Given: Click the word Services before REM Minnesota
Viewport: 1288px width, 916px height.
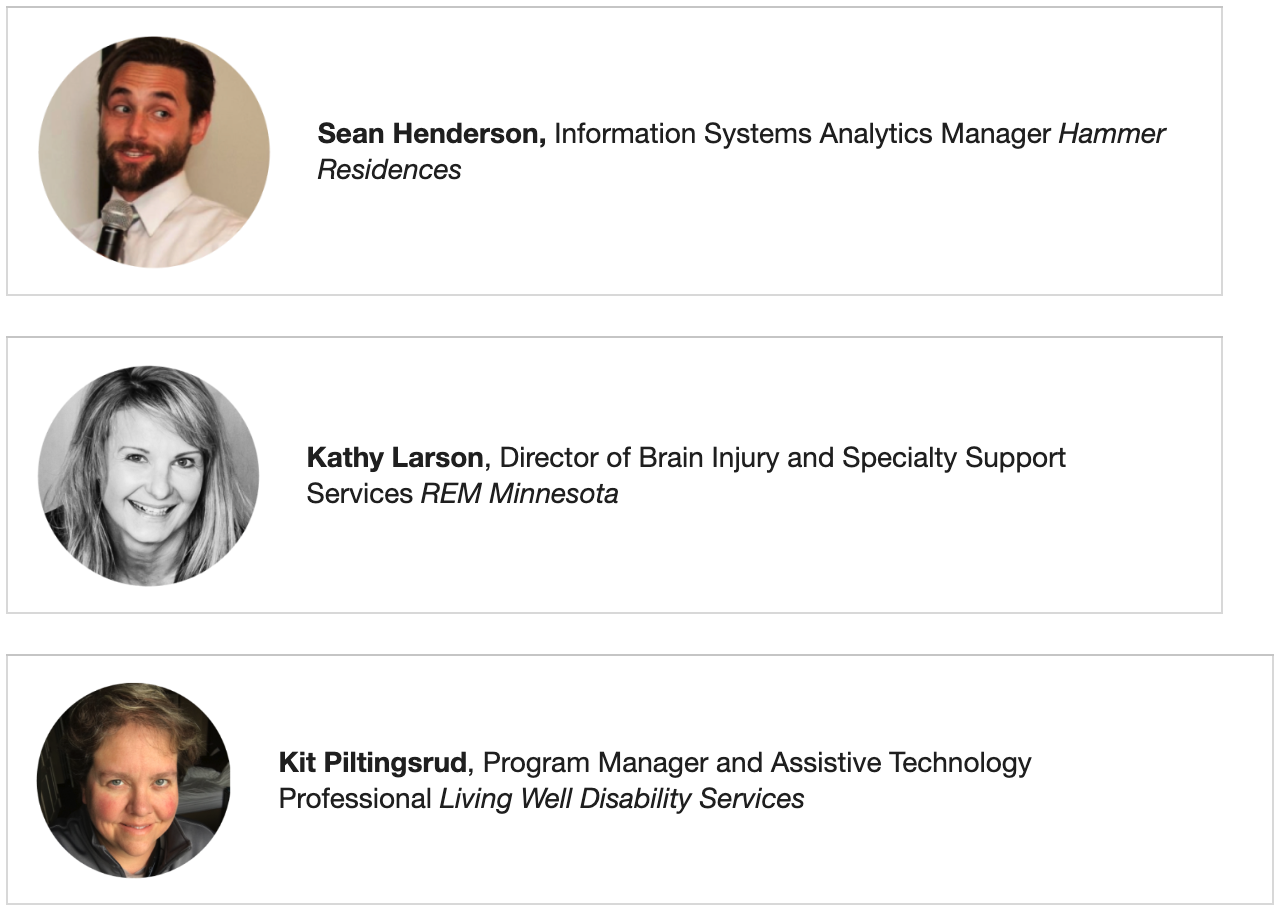Looking at the screenshot, I should (360, 494).
